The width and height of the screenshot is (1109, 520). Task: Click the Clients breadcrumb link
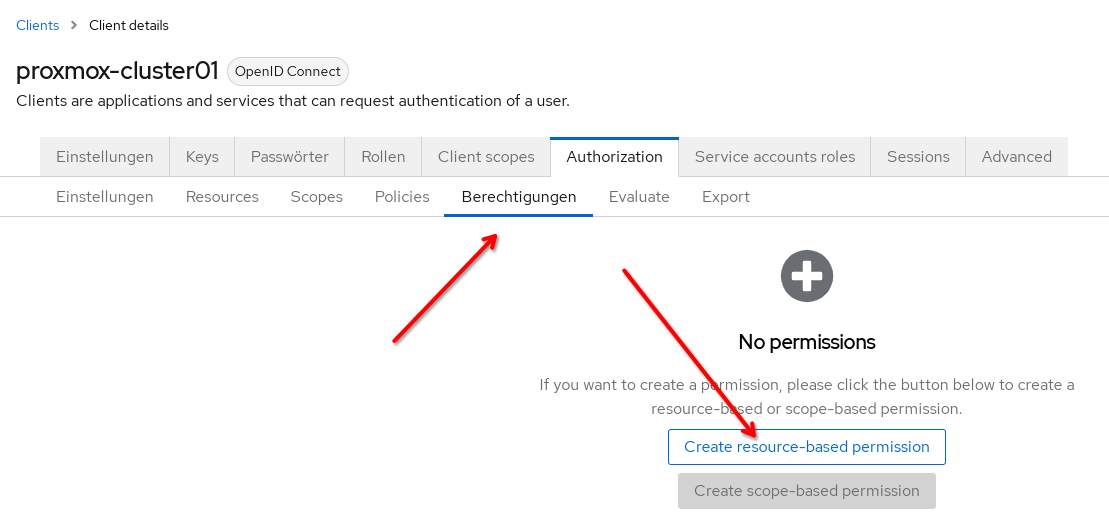[x=38, y=25]
